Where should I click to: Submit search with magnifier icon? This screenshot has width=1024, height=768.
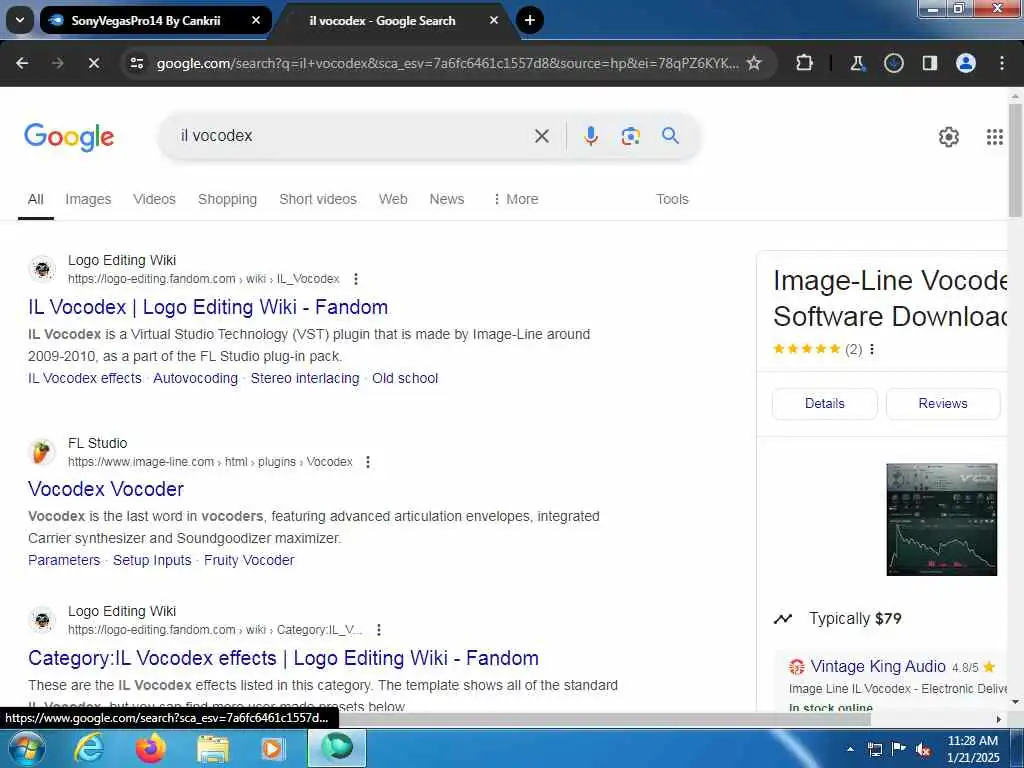(670, 136)
